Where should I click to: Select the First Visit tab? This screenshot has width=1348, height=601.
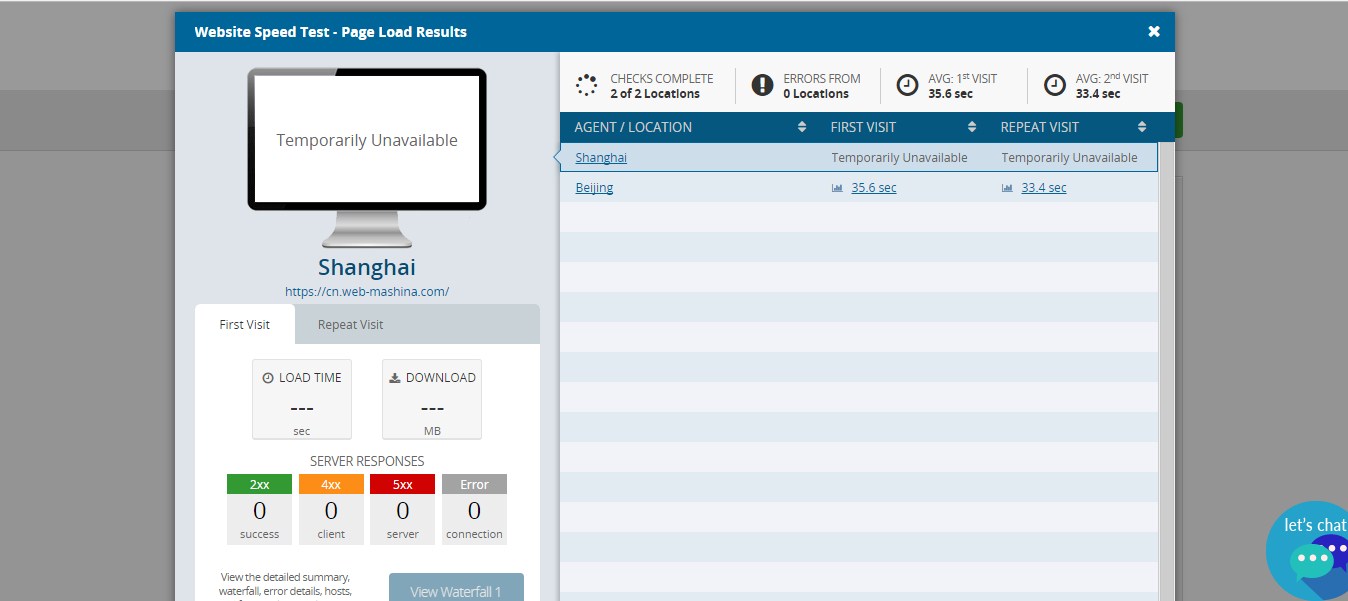pos(245,324)
